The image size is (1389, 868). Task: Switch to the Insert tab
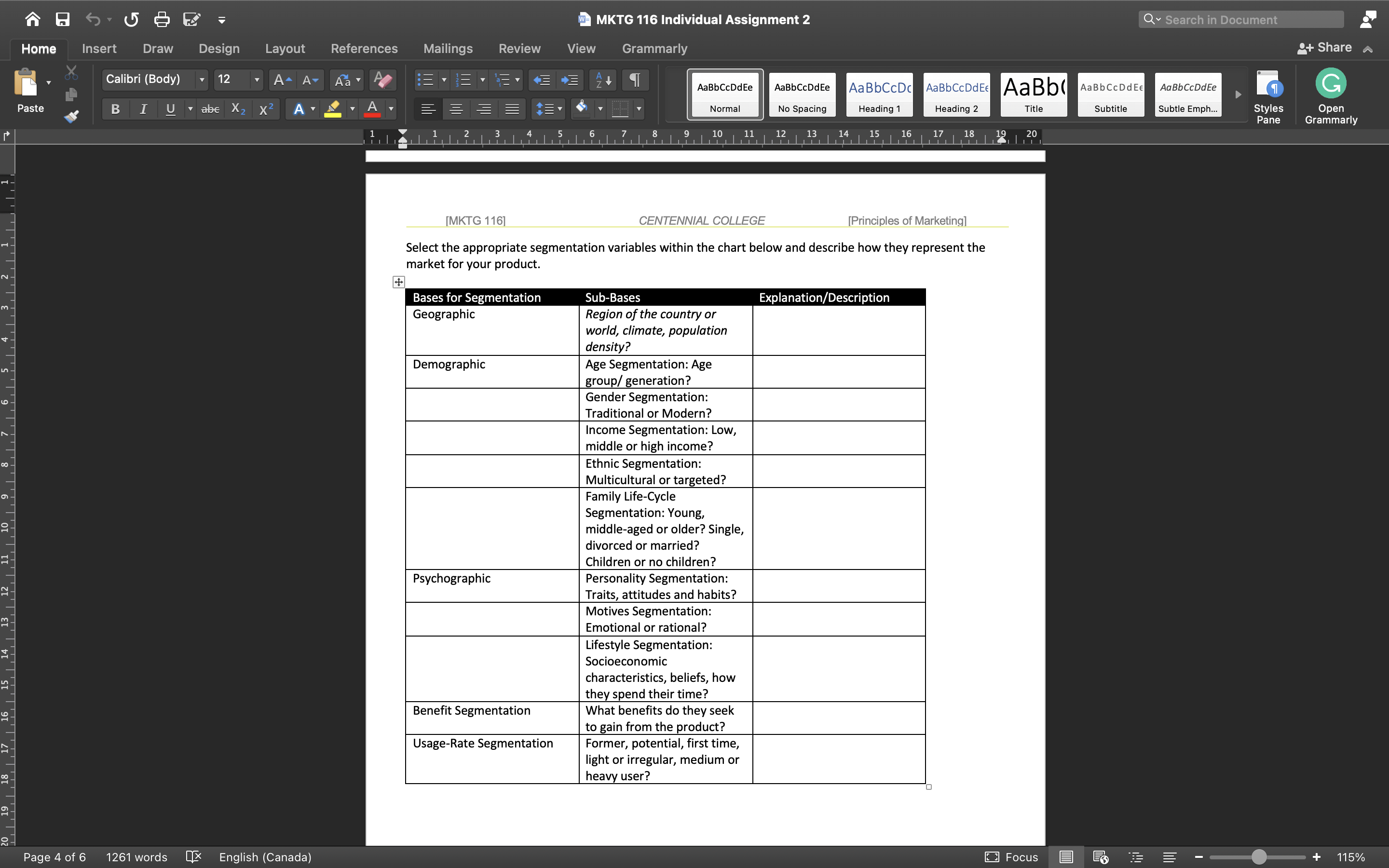99,49
